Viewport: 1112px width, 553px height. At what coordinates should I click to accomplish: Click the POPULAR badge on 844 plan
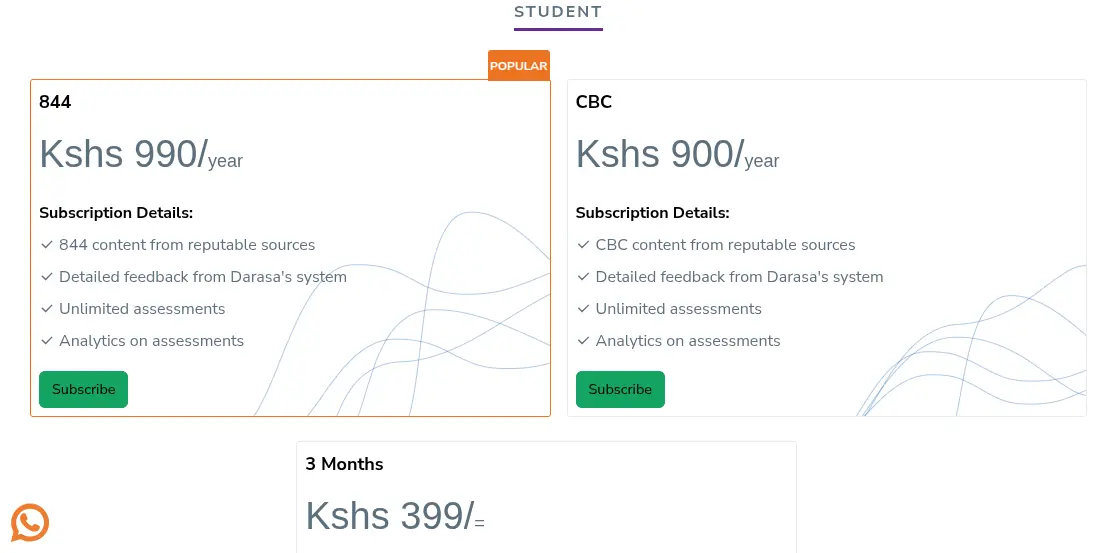(518, 66)
